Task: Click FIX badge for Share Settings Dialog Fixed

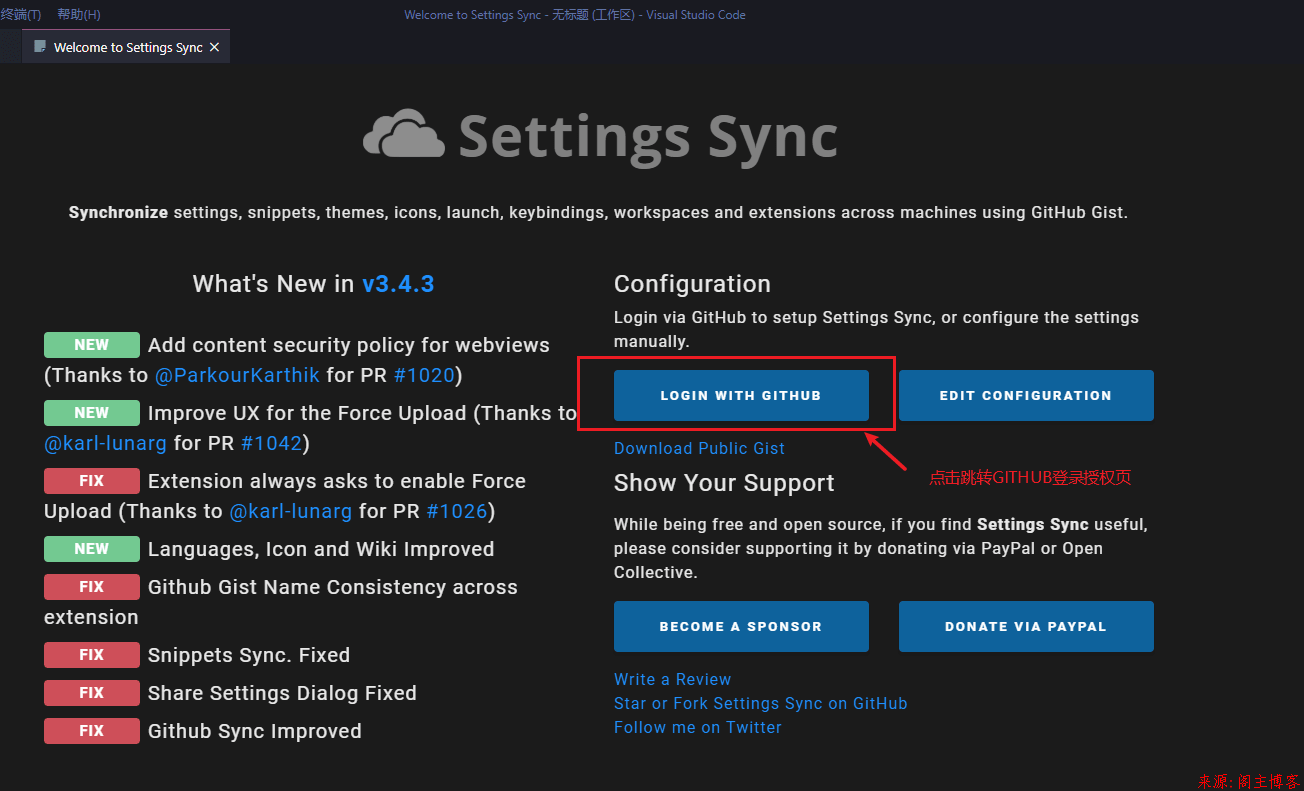Action: coord(91,693)
